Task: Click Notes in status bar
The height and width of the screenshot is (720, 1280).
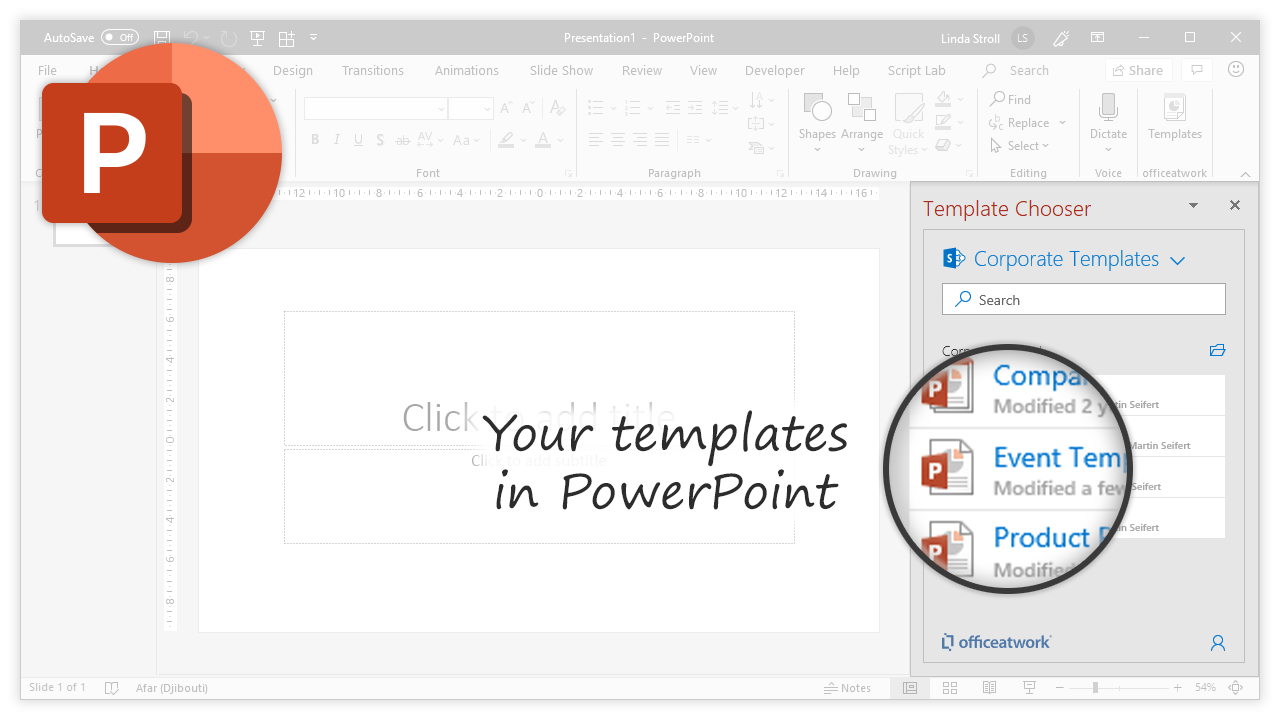Action: pyautogui.click(x=848, y=688)
